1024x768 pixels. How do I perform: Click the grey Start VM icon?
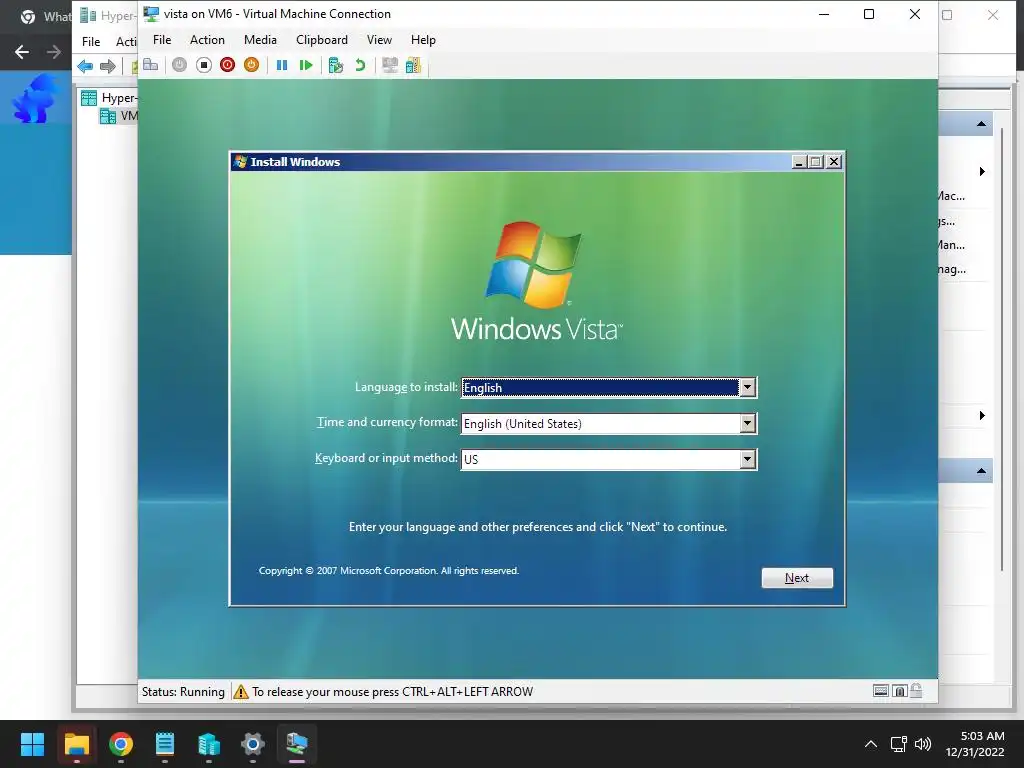click(180, 65)
